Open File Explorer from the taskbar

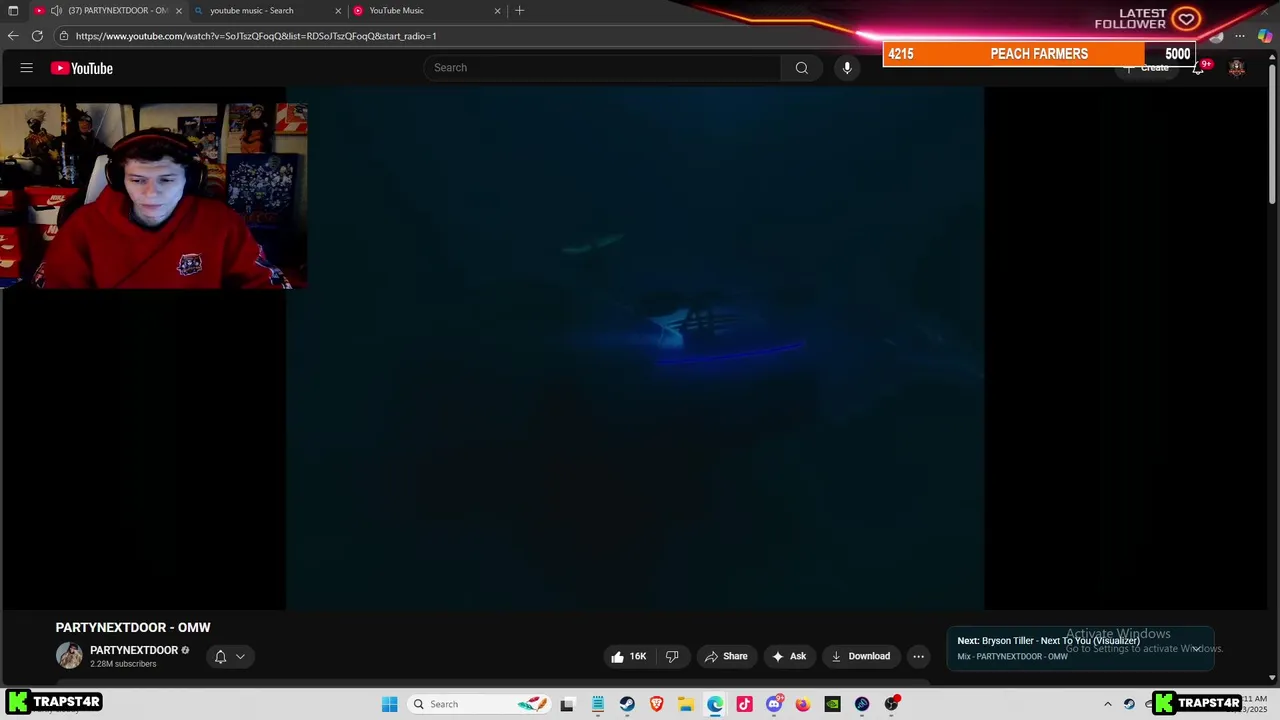(x=686, y=704)
